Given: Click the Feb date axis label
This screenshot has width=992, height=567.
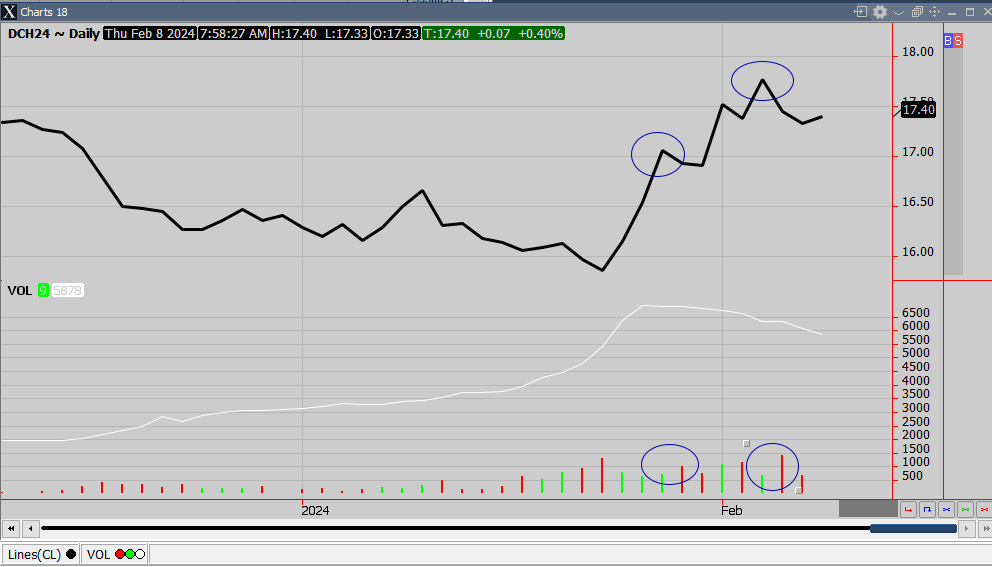Looking at the screenshot, I should [731, 511].
